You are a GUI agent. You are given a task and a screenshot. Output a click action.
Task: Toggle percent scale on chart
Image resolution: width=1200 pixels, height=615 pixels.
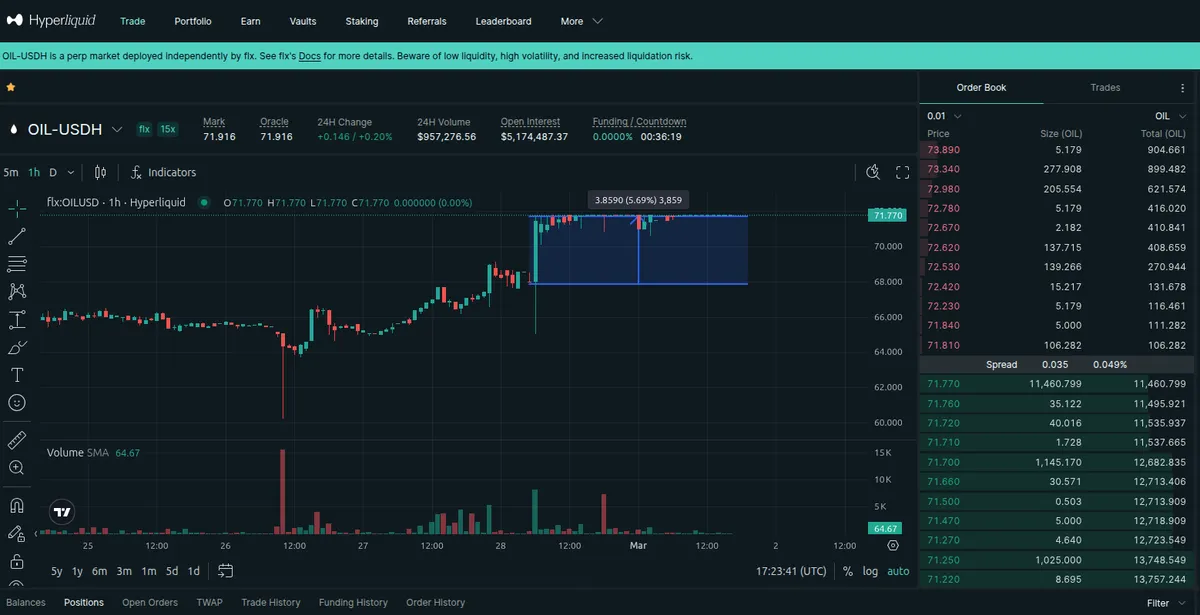coord(848,571)
